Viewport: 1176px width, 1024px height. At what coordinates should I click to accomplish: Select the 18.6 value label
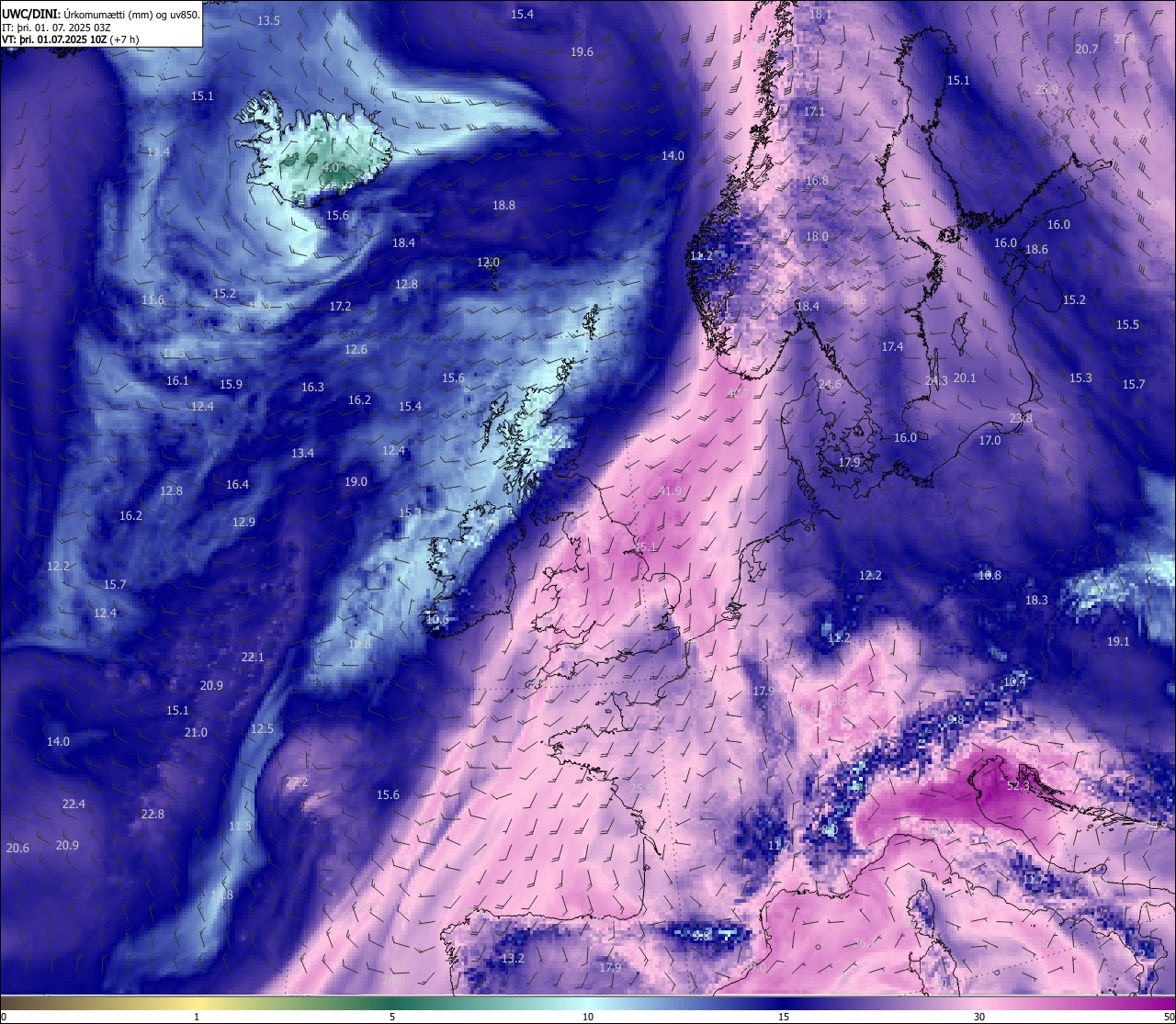1037,250
